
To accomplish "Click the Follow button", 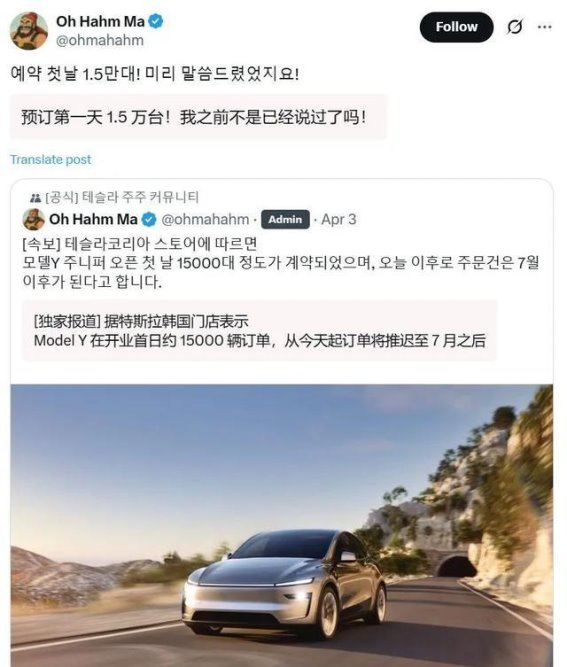I will [456, 27].
